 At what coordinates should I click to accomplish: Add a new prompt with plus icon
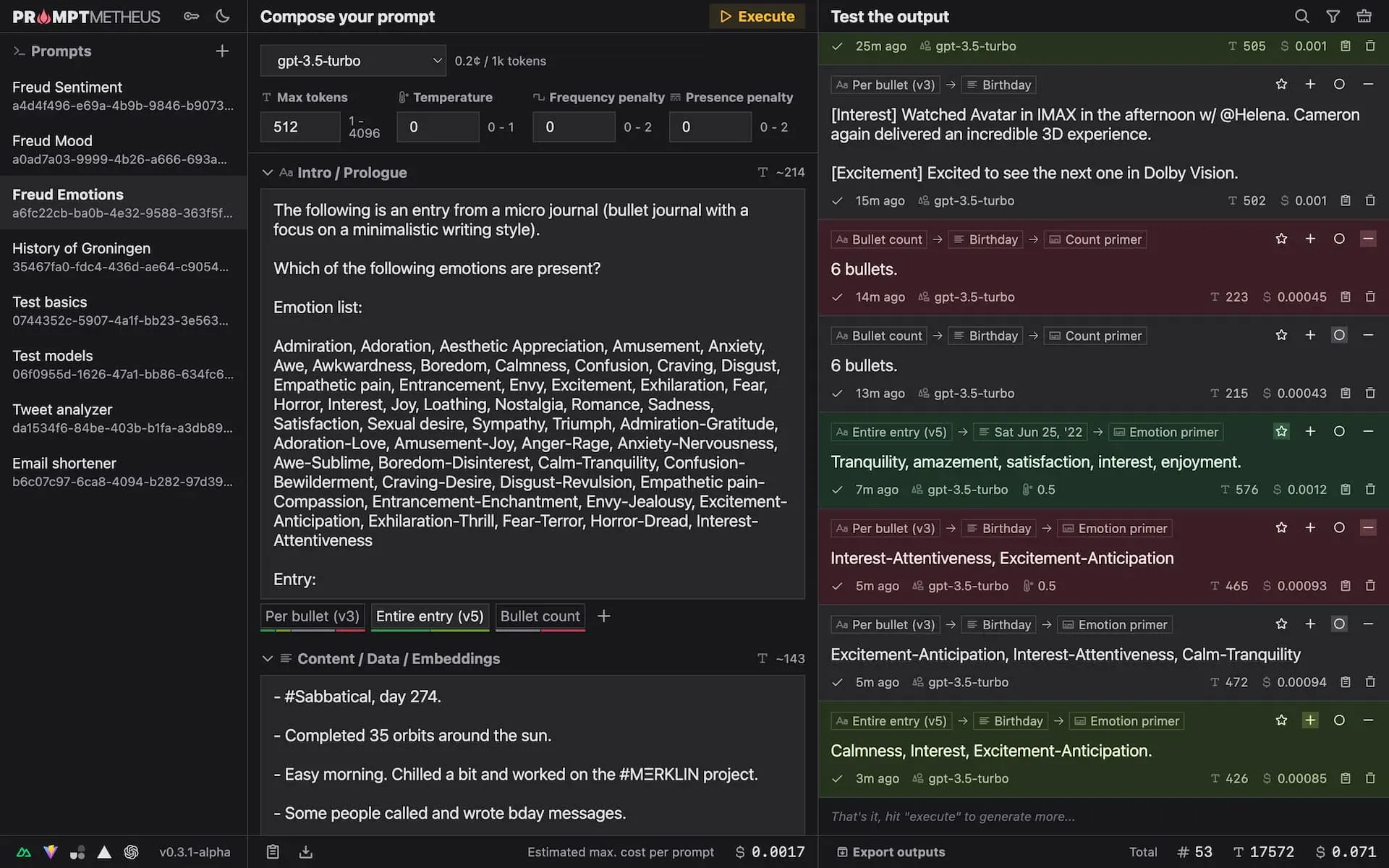222,51
